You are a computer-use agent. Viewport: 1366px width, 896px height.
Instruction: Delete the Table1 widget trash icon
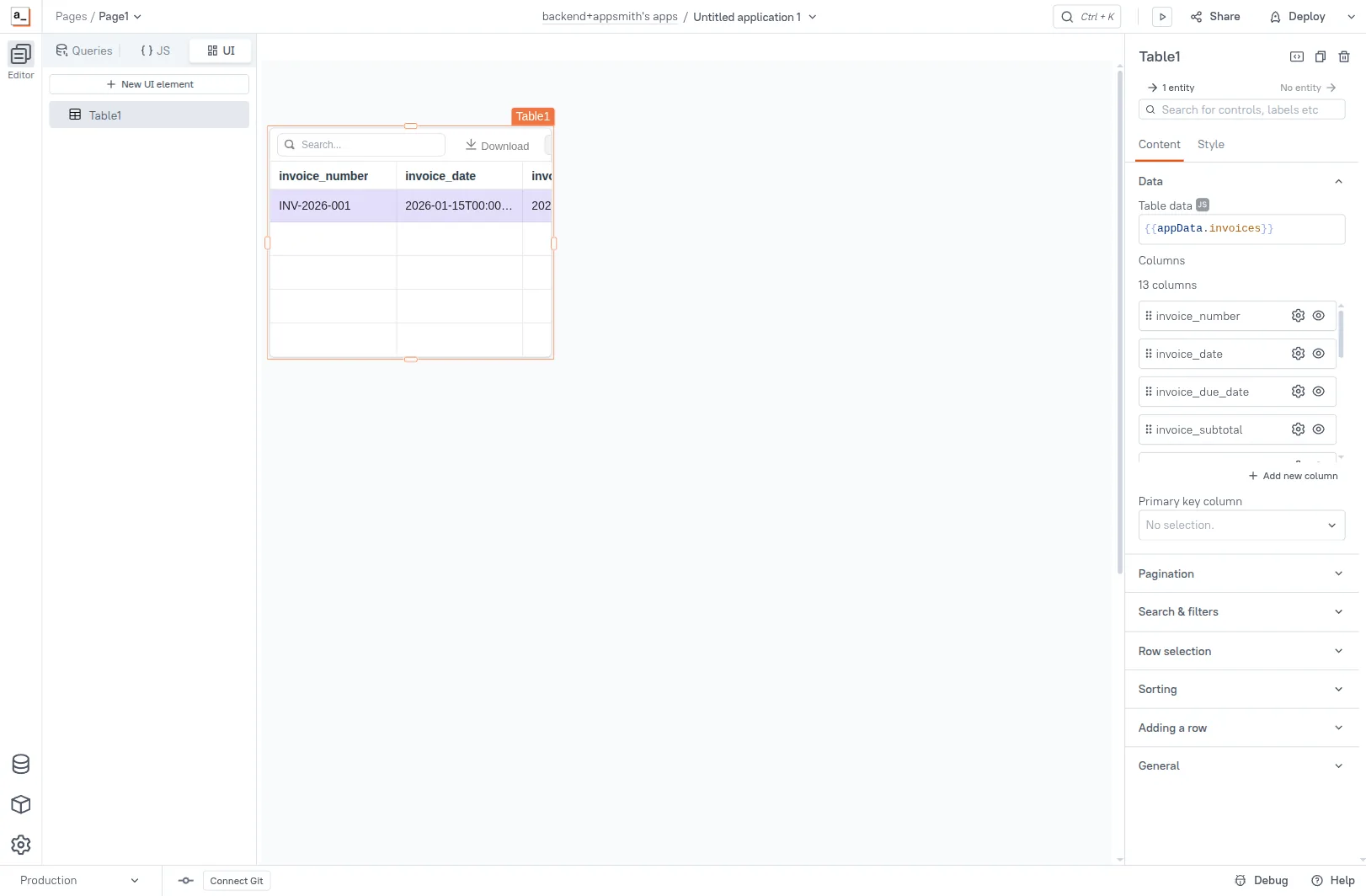pos(1344,56)
